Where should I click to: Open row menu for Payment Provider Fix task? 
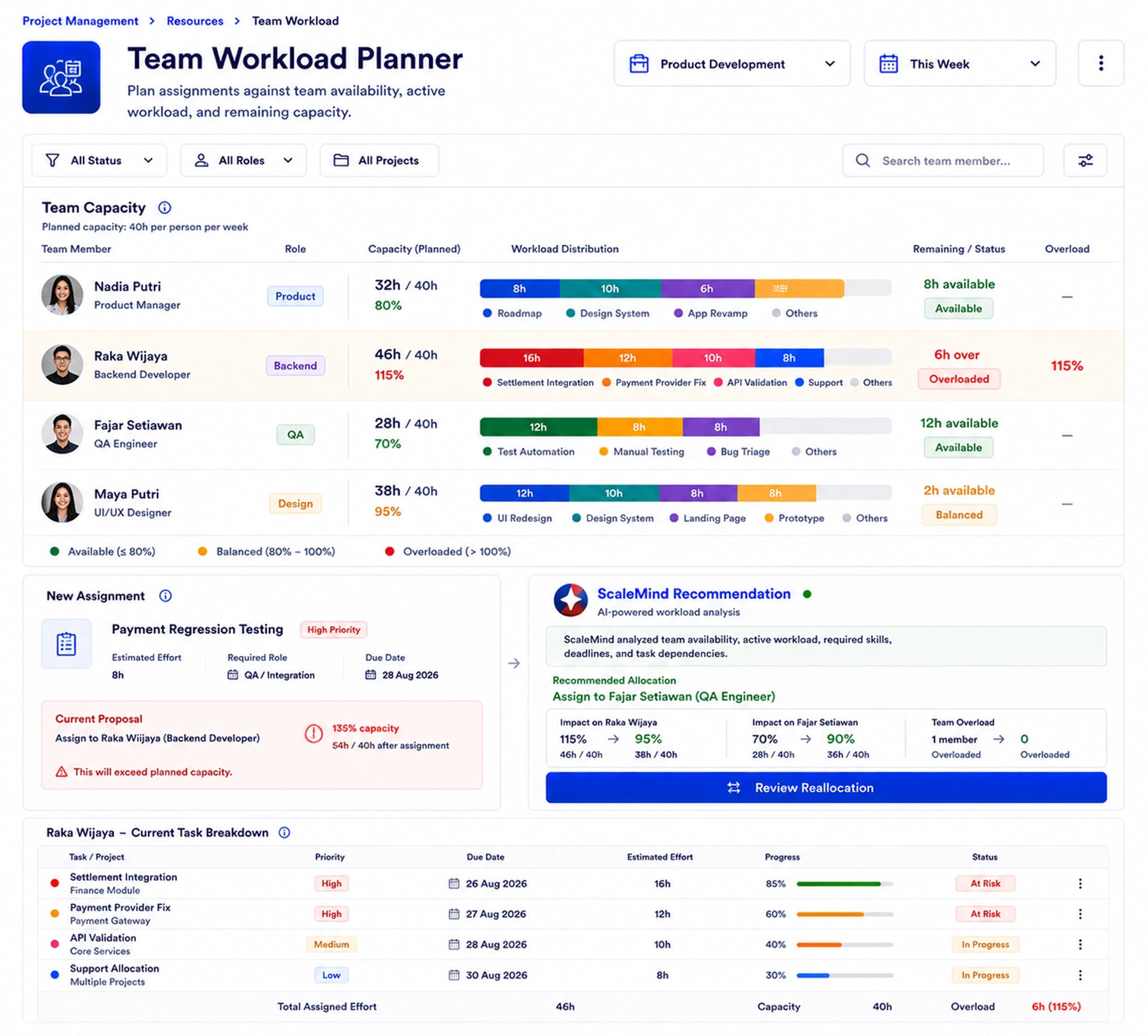1080,914
